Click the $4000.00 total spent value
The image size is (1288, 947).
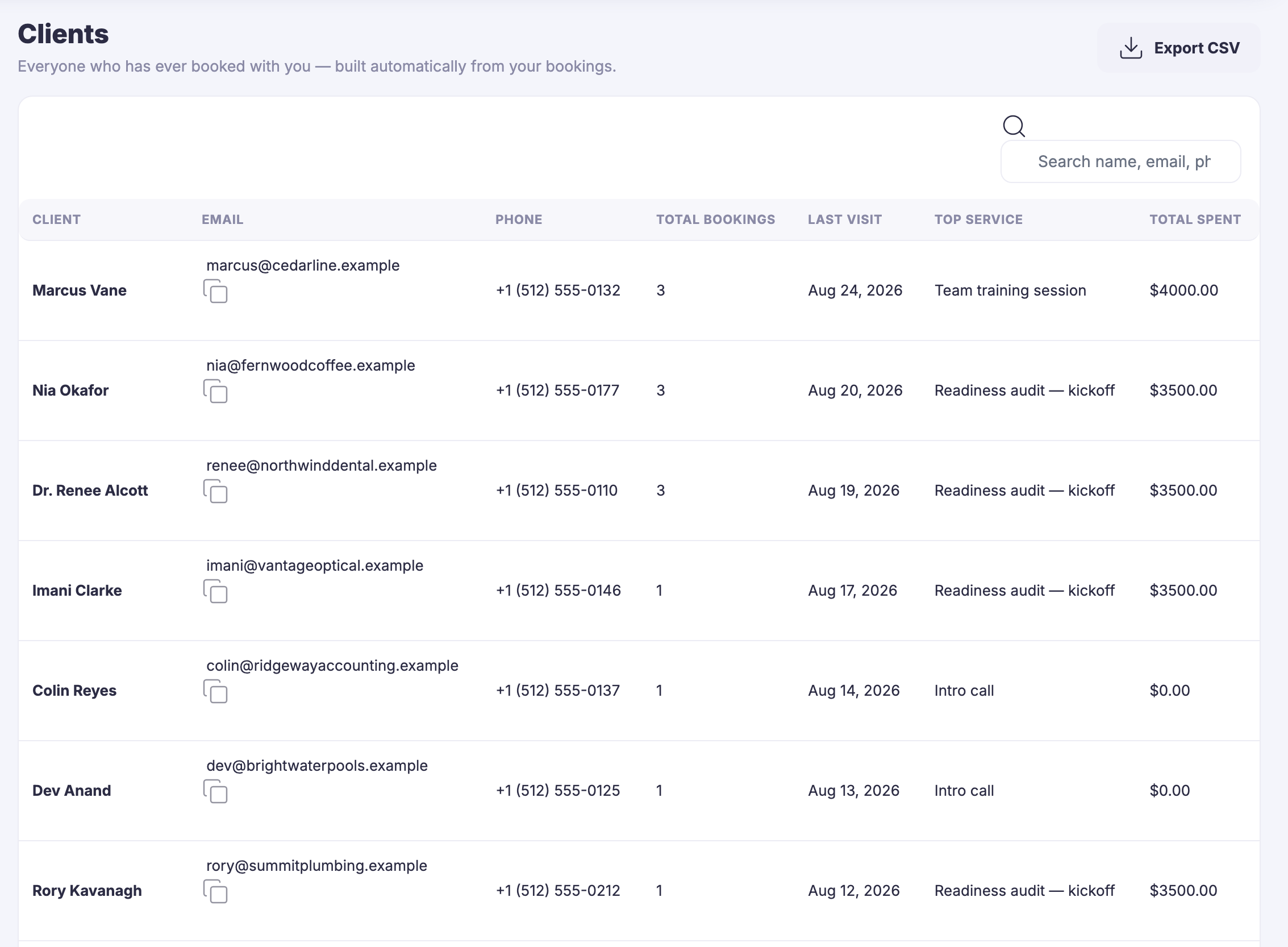pyautogui.click(x=1183, y=290)
